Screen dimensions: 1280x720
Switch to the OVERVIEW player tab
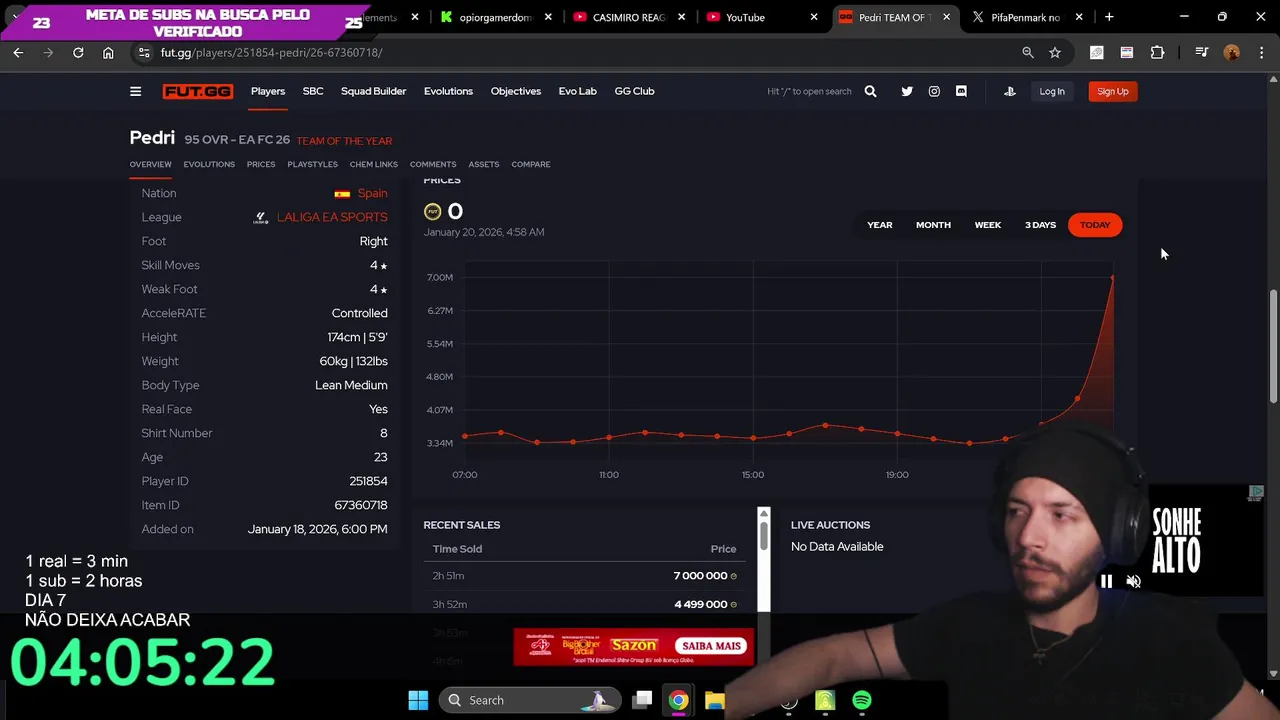[150, 164]
